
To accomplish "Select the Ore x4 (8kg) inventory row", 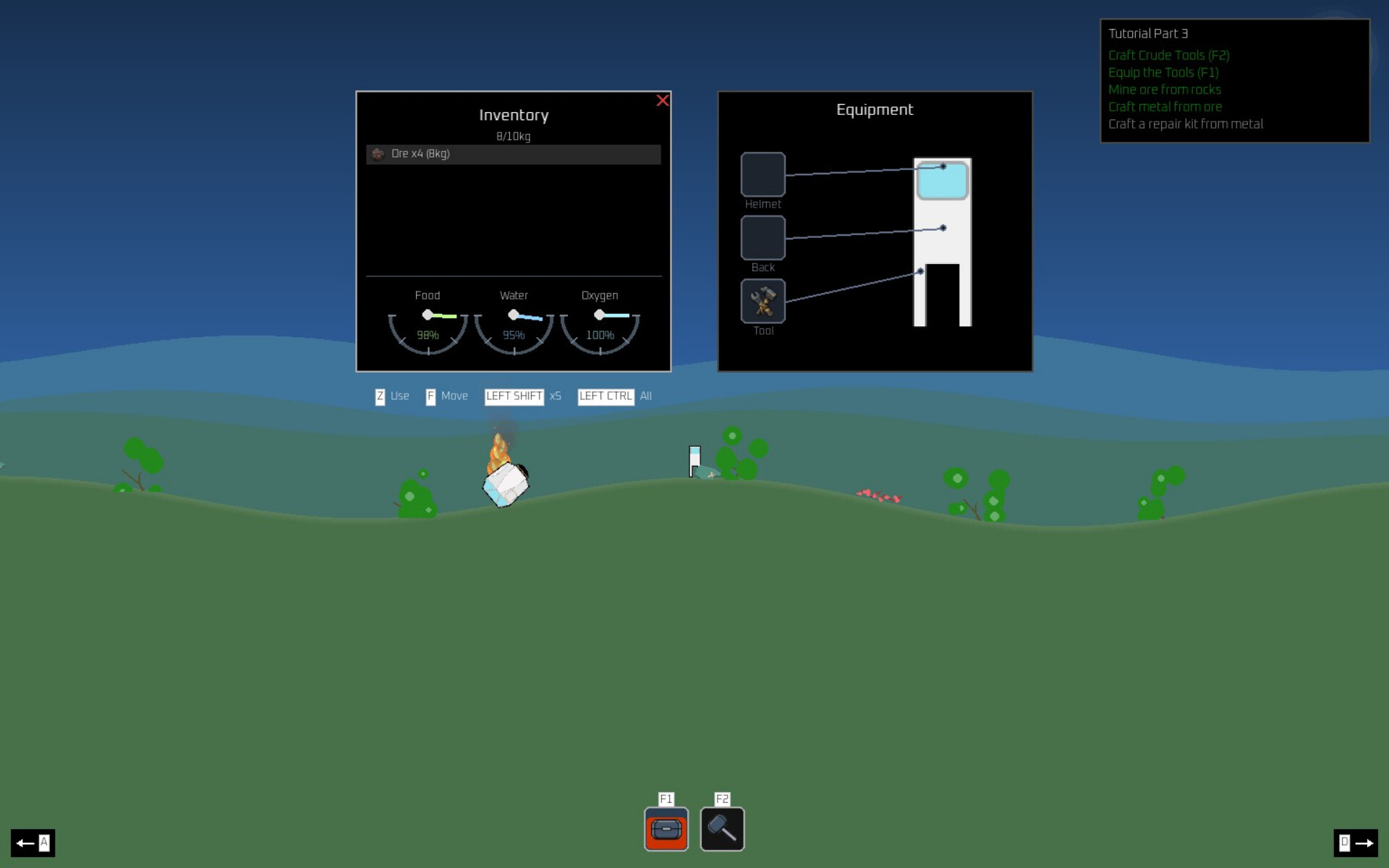I will (513, 154).
